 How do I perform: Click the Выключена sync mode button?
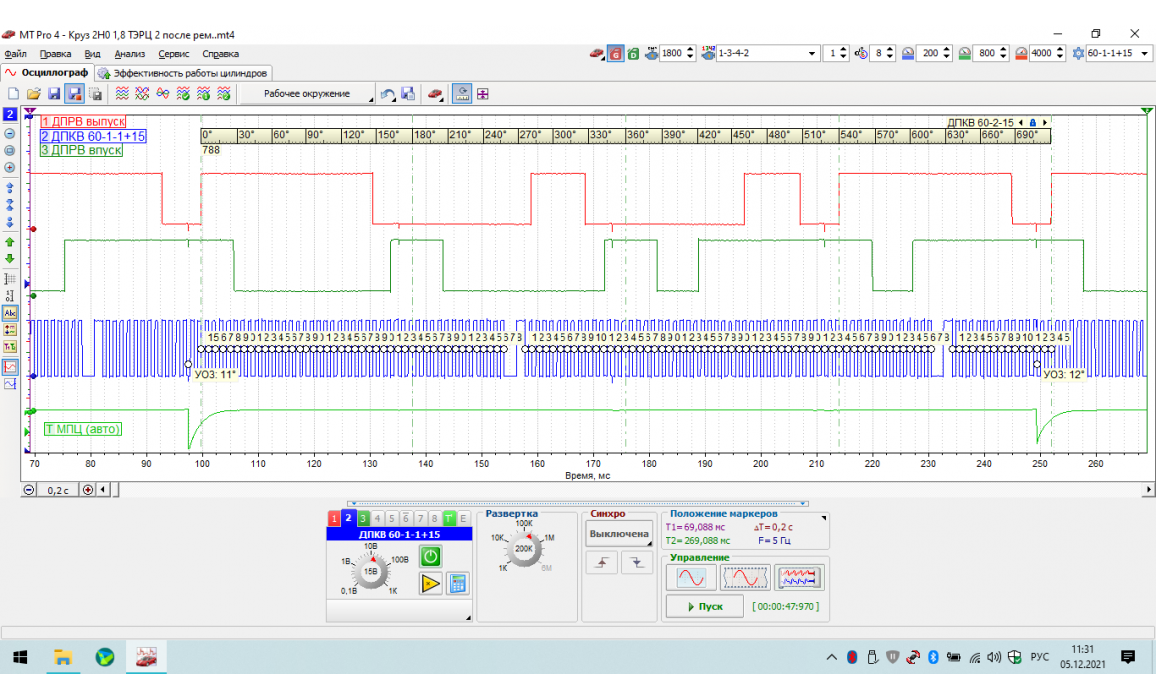click(618, 534)
